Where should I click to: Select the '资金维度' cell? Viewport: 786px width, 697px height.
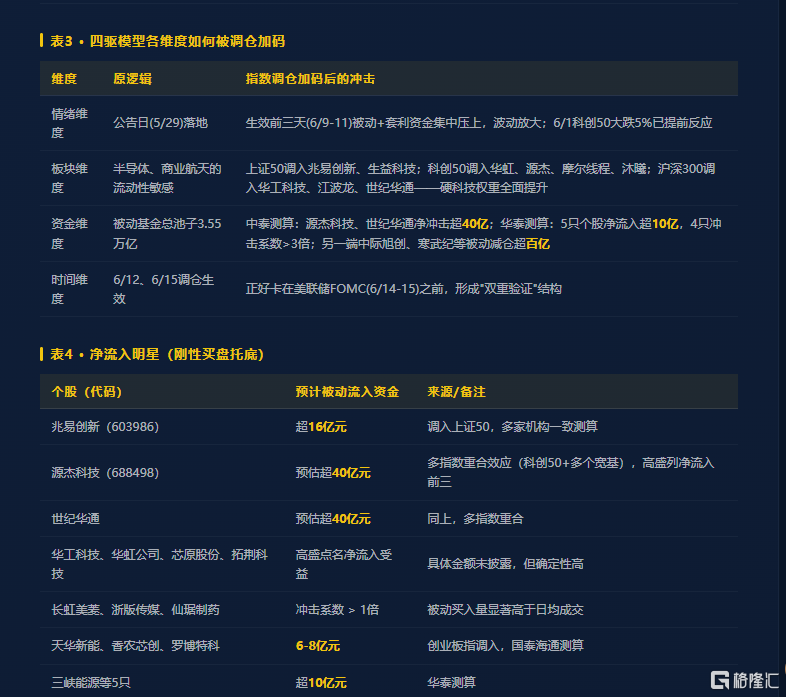click(x=70, y=234)
